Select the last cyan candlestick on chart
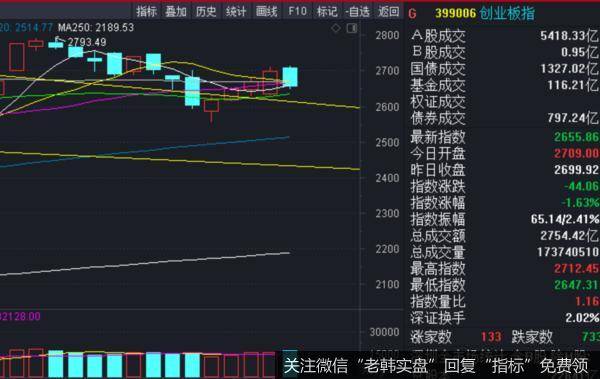This screenshot has height=379, width=600. point(290,77)
